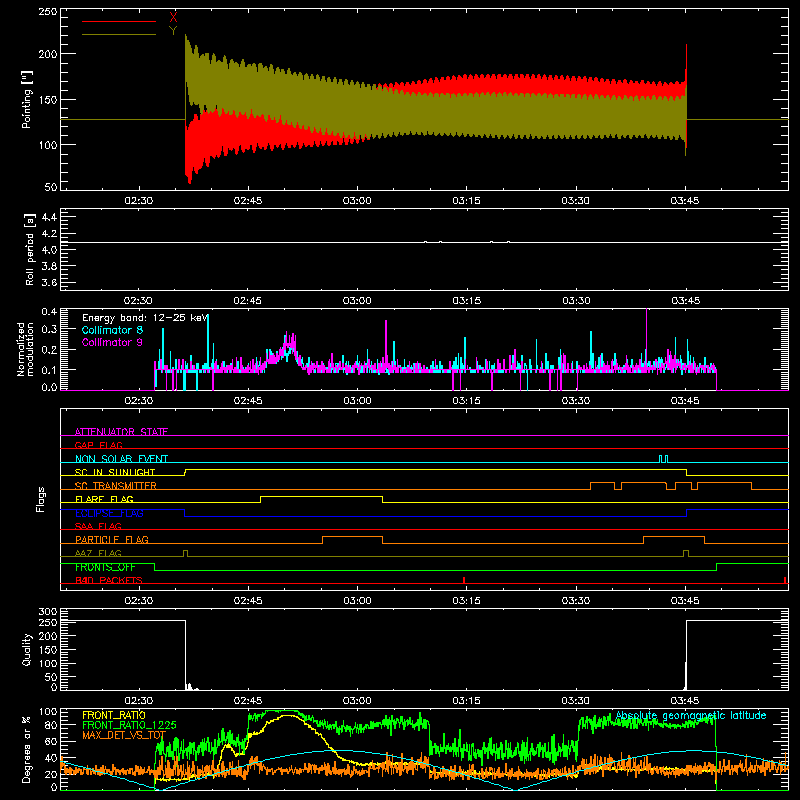Click 'Absolute geomagnetic latitude' label

(x=691, y=715)
